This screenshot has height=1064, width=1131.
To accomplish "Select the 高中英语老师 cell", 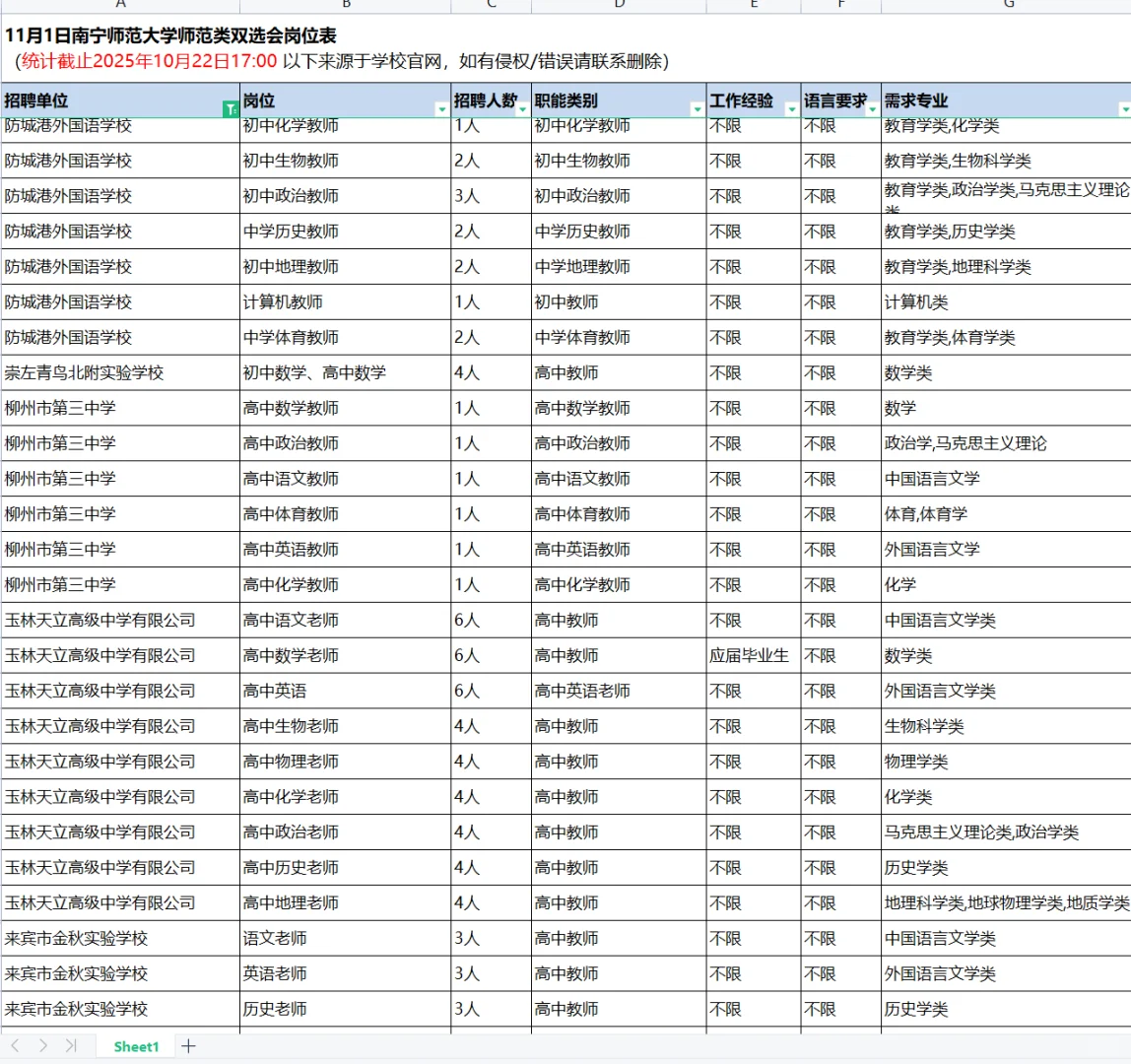I will 619,691.
